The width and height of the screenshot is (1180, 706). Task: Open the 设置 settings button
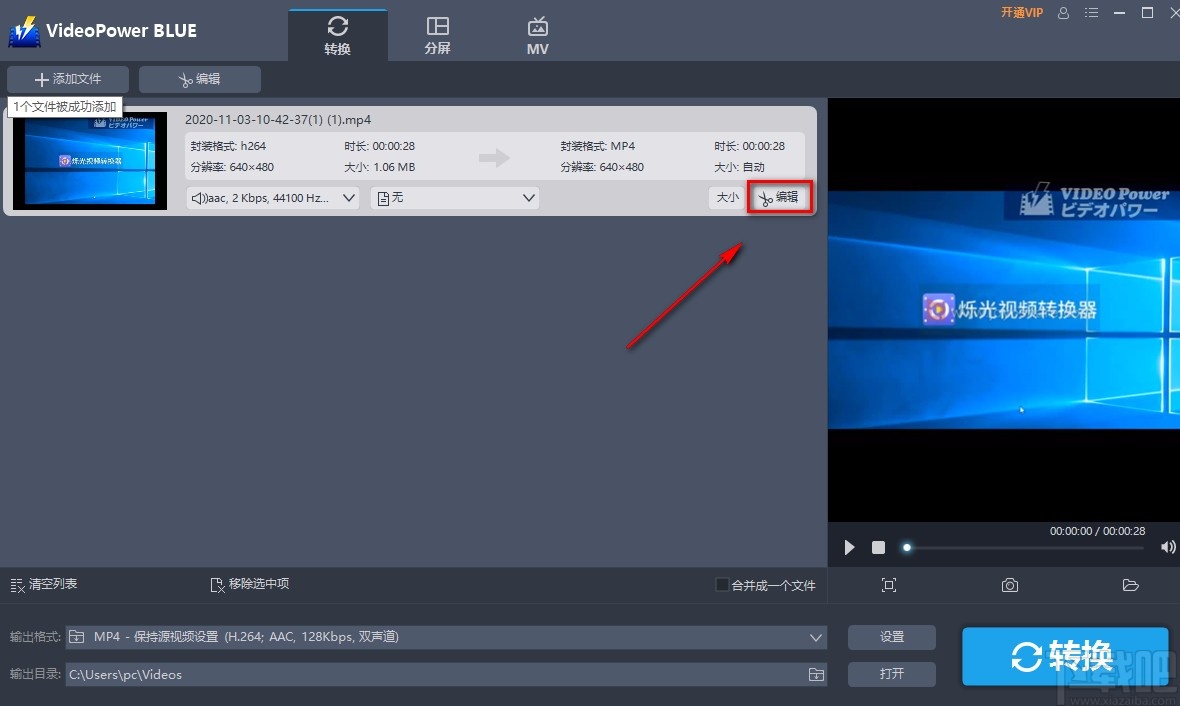(891, 636)
